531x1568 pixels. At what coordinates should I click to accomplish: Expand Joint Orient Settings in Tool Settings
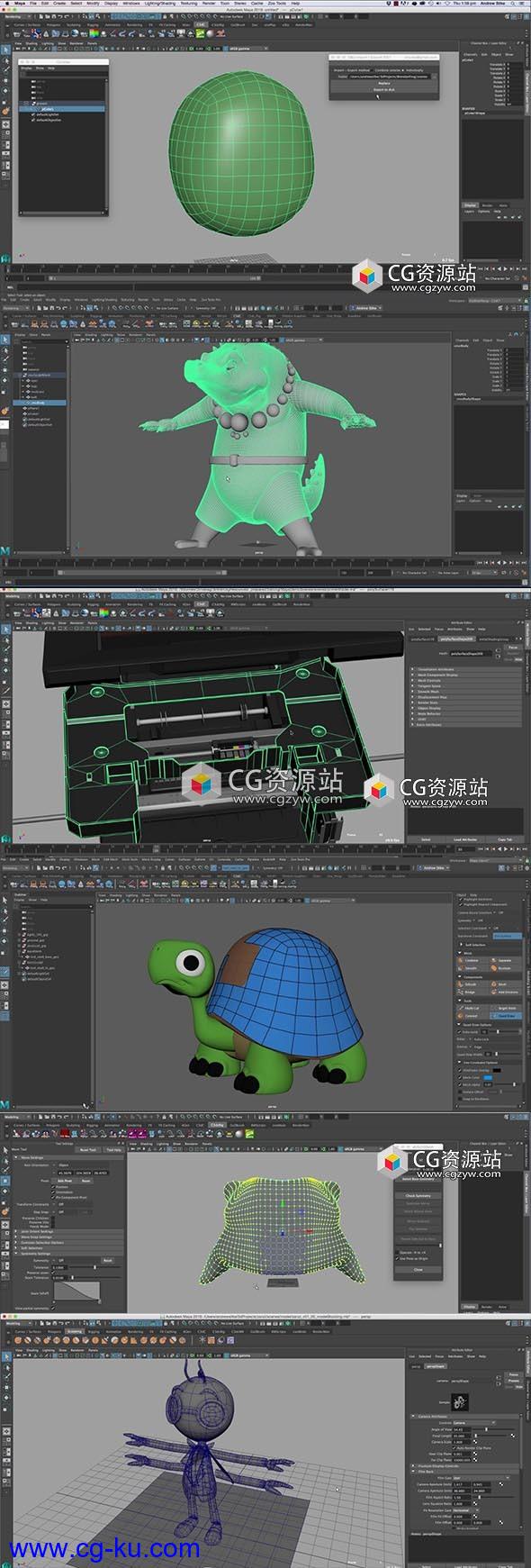(68, 1231)
